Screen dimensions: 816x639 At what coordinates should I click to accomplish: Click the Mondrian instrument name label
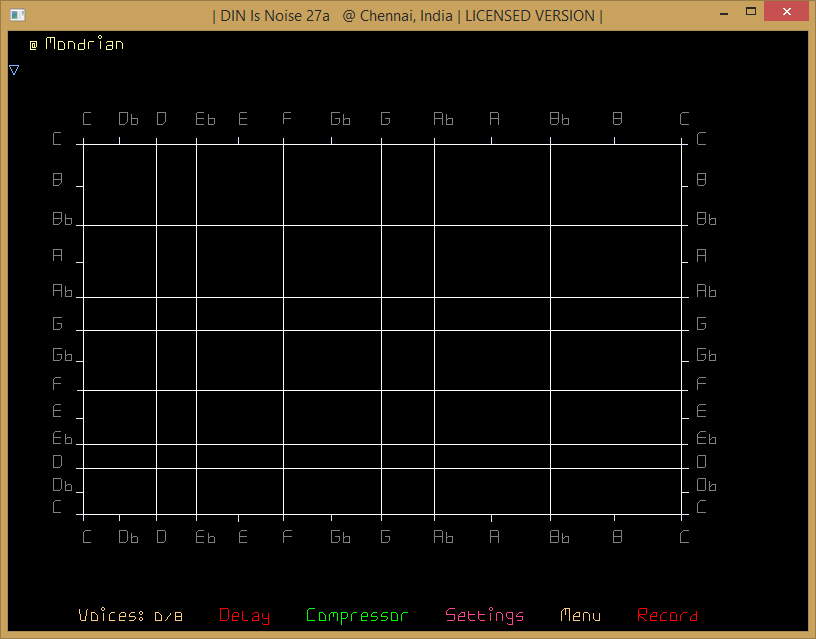84,44
